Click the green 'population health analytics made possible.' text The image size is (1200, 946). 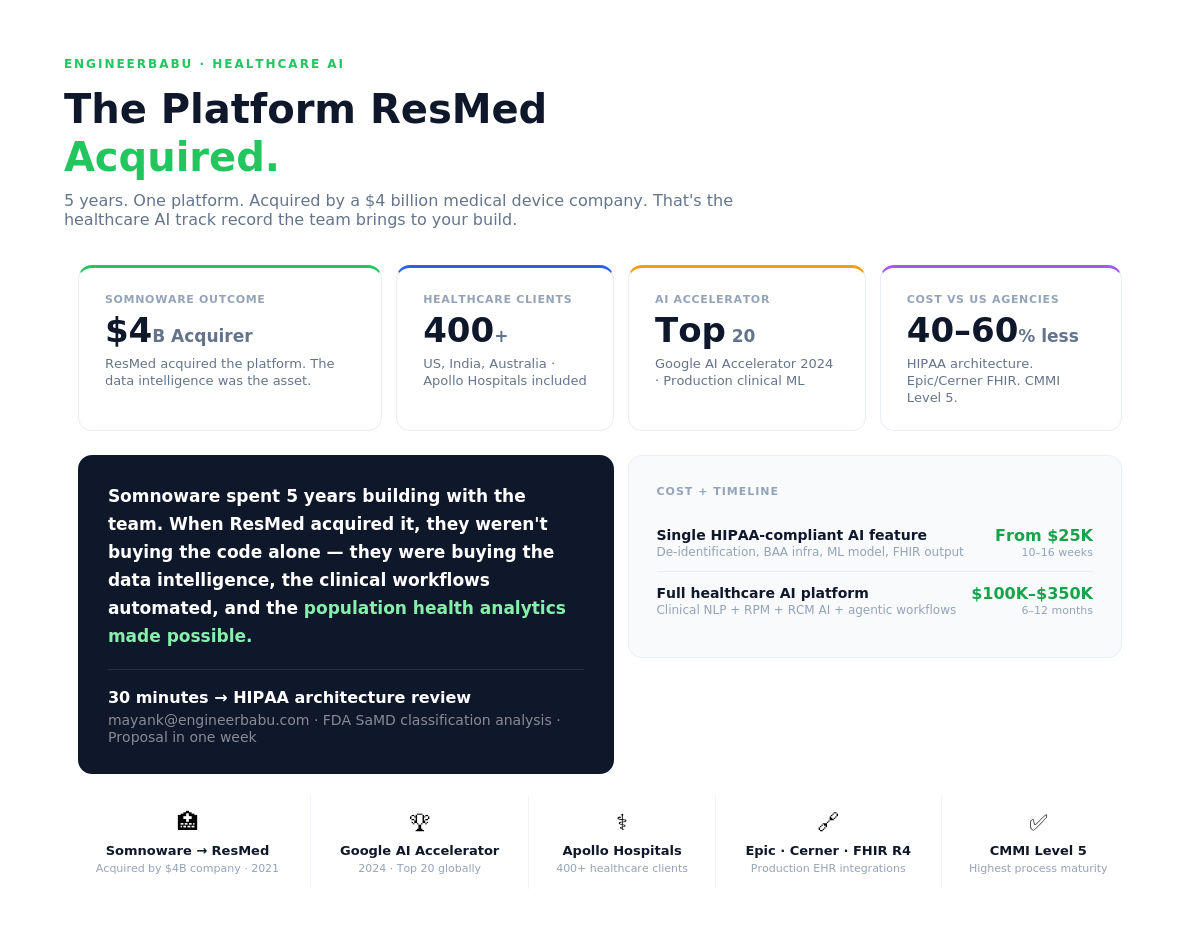(337, 622)
